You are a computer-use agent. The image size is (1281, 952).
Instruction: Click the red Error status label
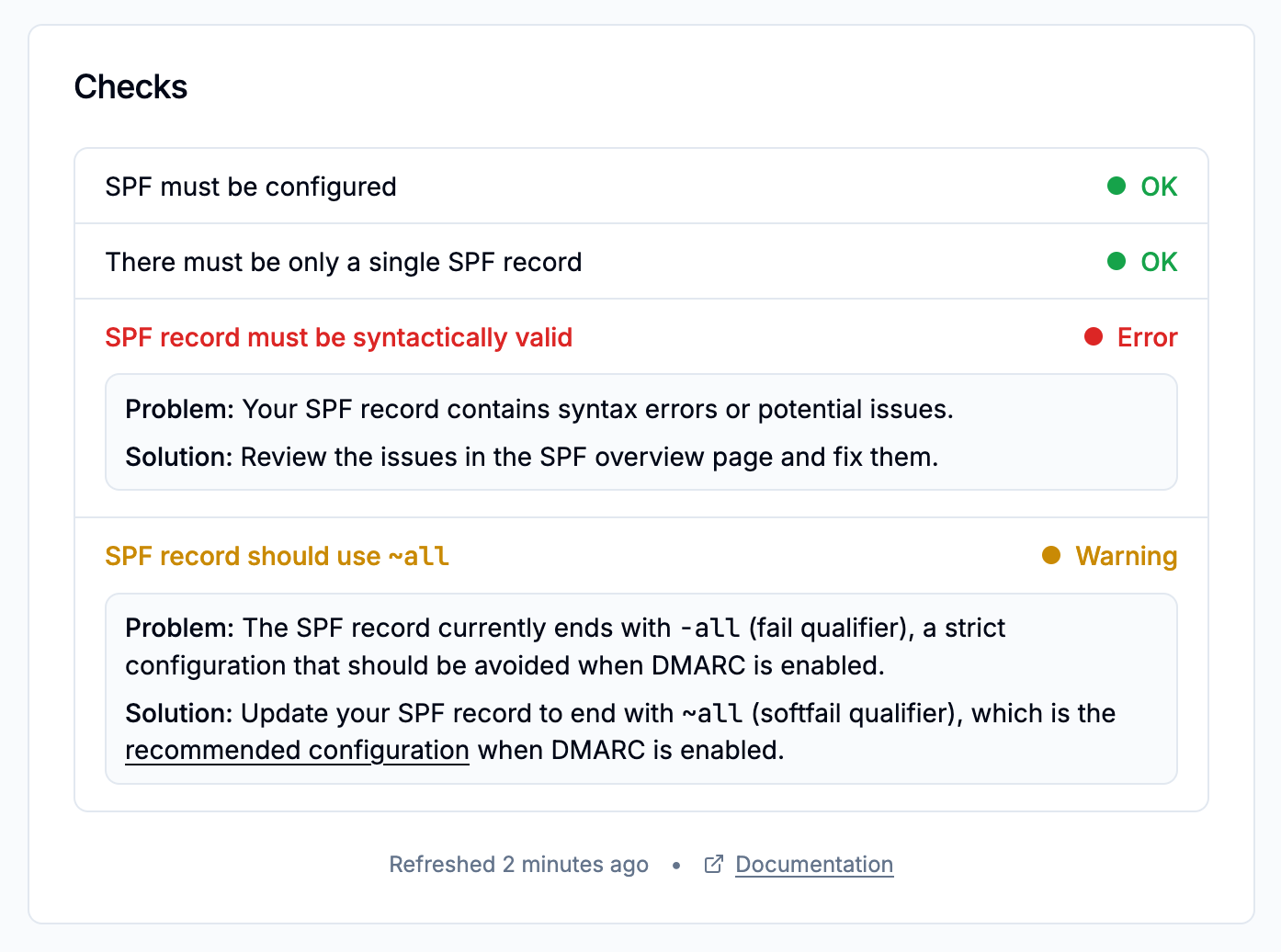pos(1147,337)
